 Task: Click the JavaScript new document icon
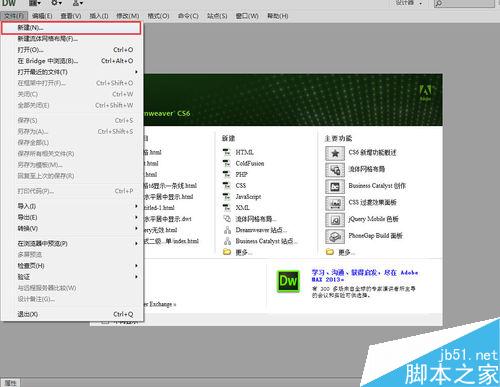tap(227, 197)
